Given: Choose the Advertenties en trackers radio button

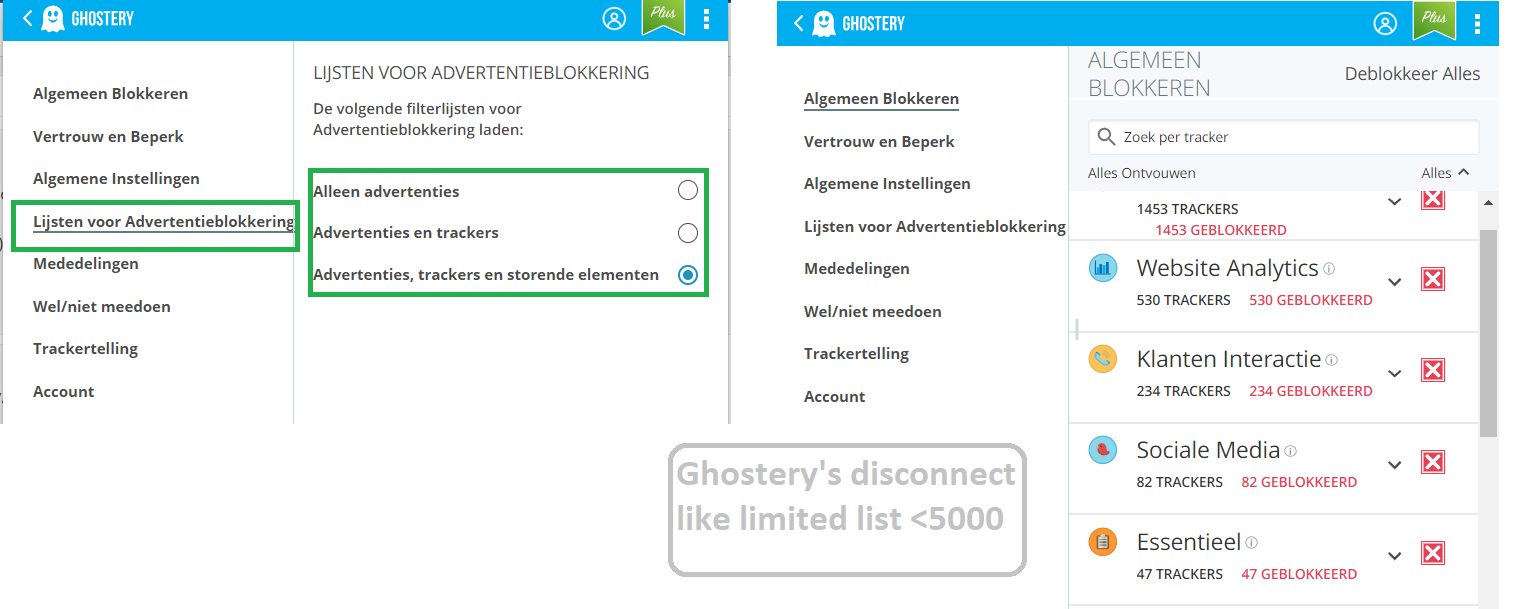Looking at the screenshot, I should (x=687, y=233).
